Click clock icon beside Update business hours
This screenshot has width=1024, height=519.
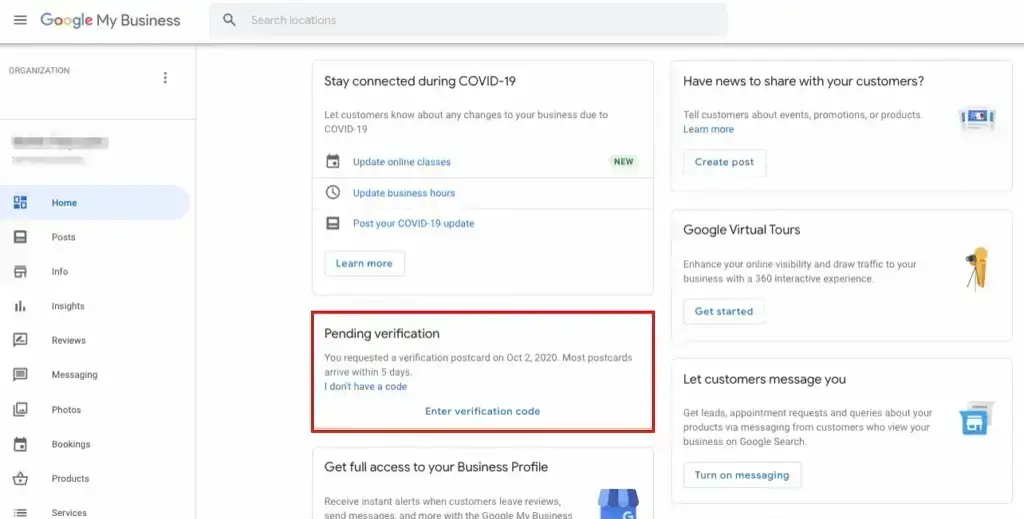click(333, 192)
